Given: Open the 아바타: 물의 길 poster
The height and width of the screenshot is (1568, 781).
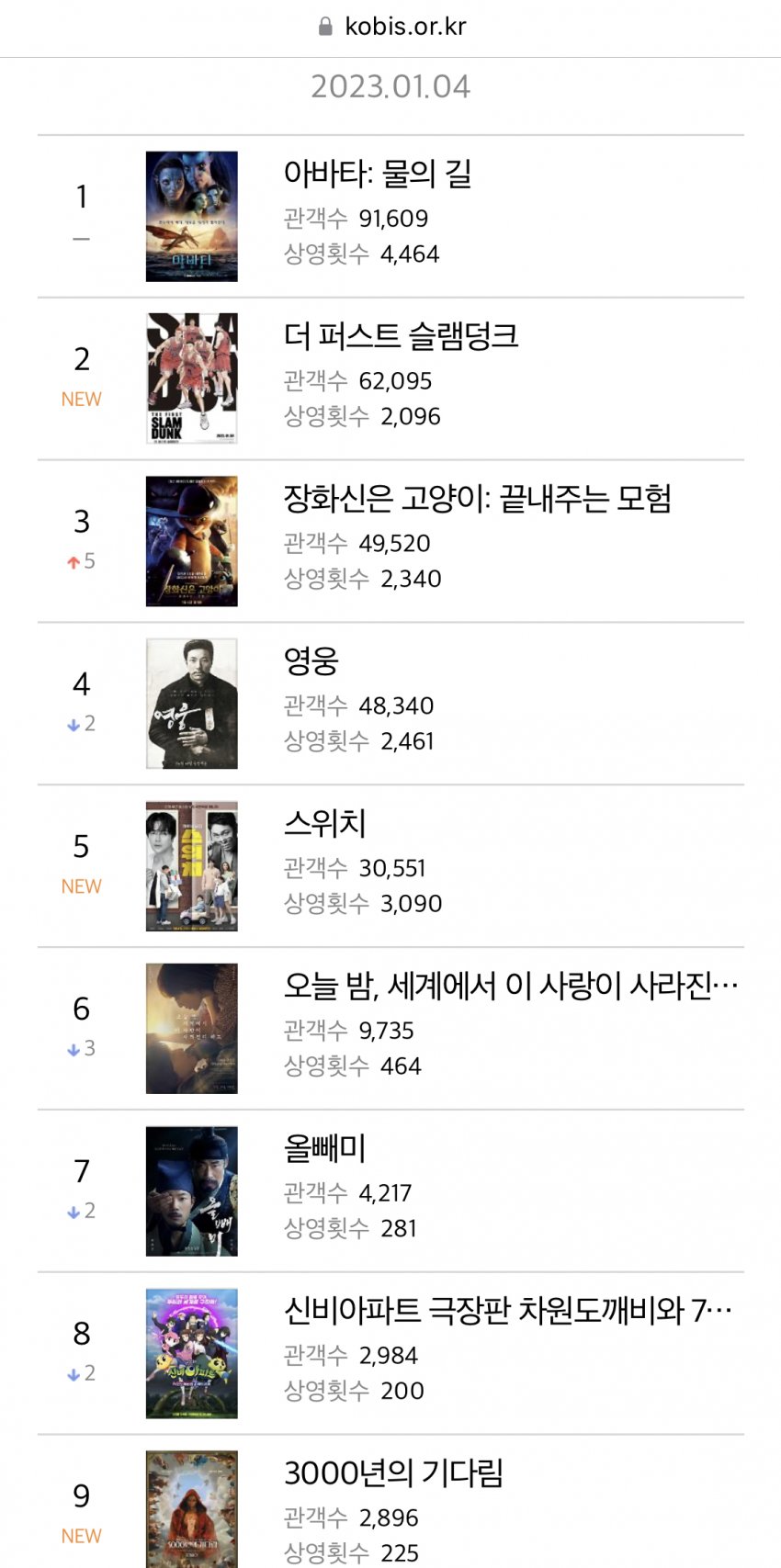Looking at the screenshot, I should click(x=191, y=217).
